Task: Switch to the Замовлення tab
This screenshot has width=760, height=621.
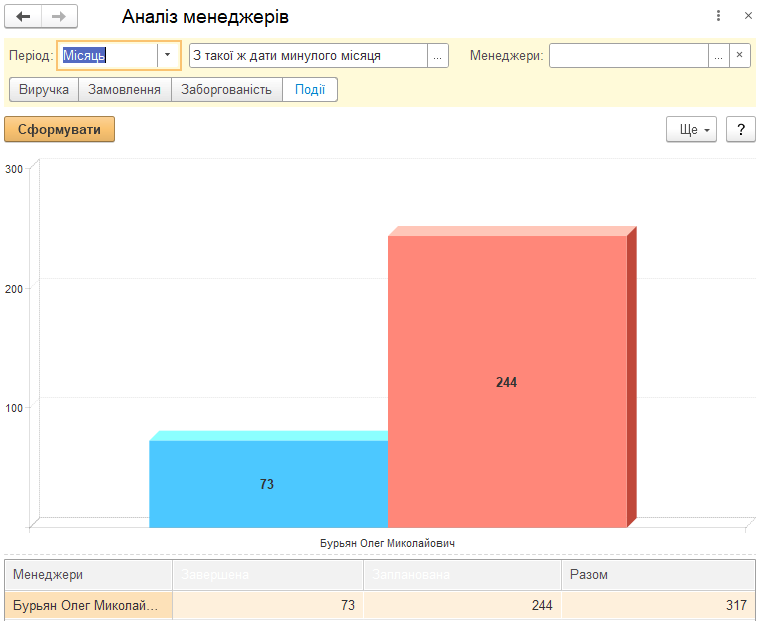Action: click(125, 90)
